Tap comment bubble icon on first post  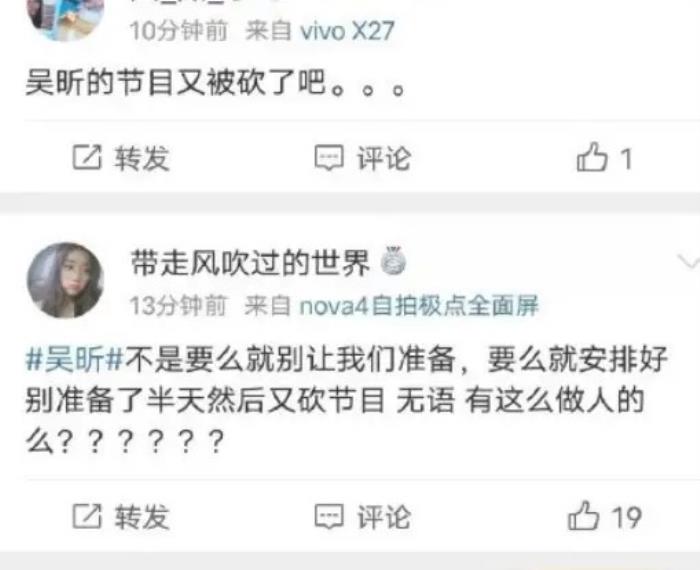point(329,158)
